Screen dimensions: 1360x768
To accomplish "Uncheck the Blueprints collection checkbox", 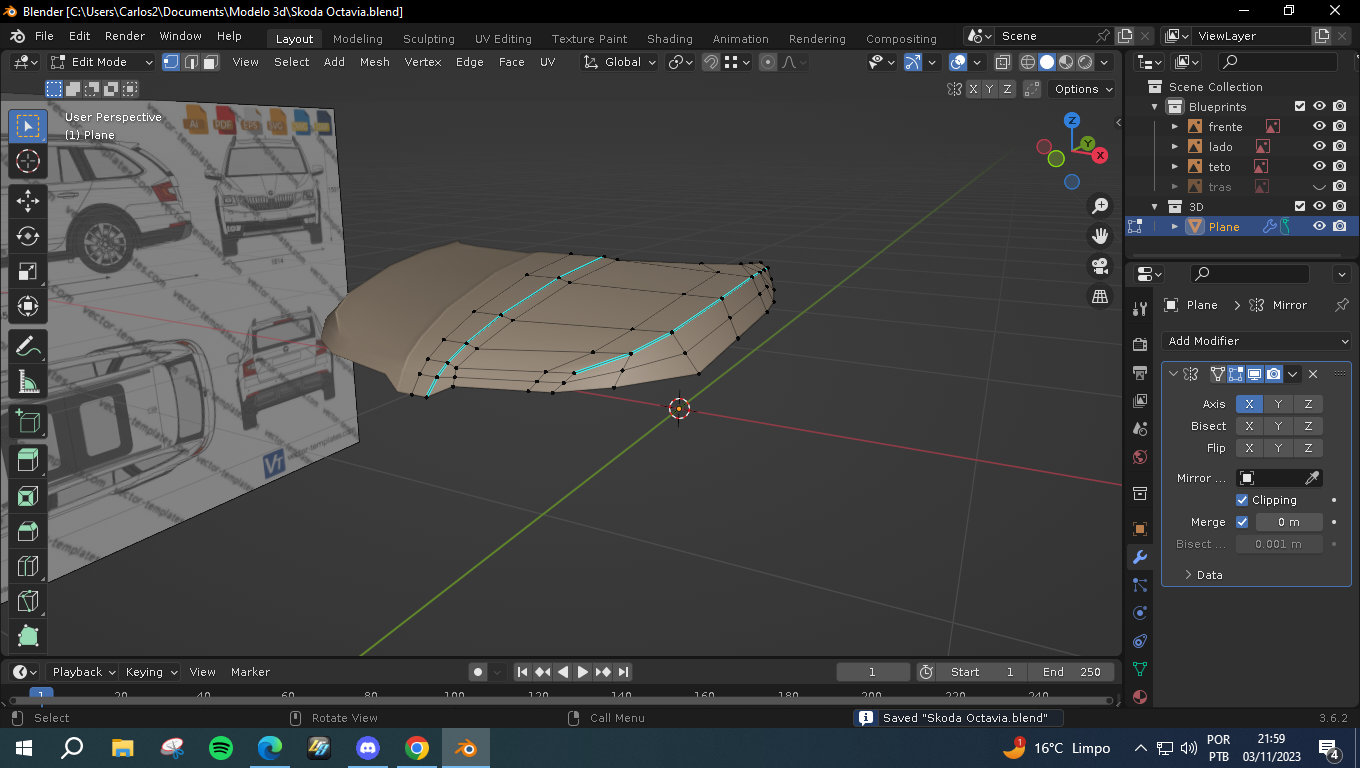I will [1300, 107].
